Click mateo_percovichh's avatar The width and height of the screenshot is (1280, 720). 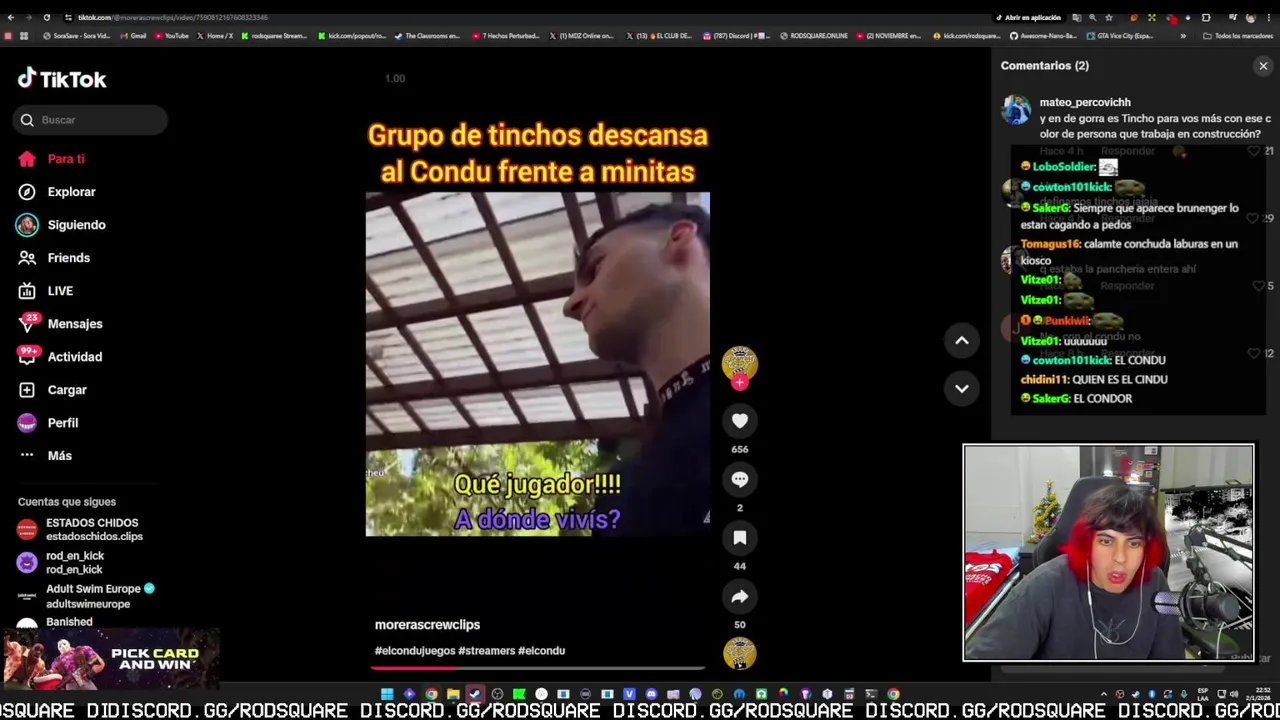click(x=1016, y=110)
